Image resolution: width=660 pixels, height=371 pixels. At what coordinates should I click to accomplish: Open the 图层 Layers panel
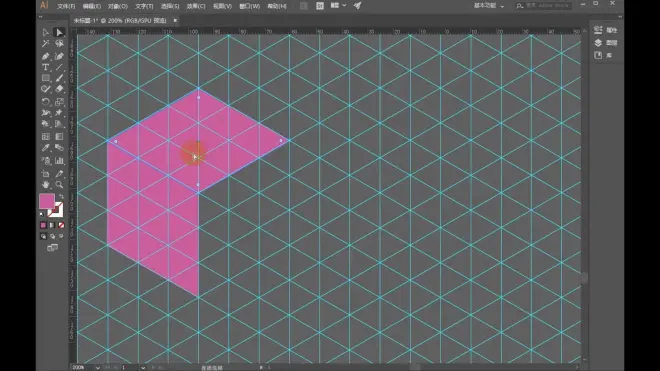606,43
